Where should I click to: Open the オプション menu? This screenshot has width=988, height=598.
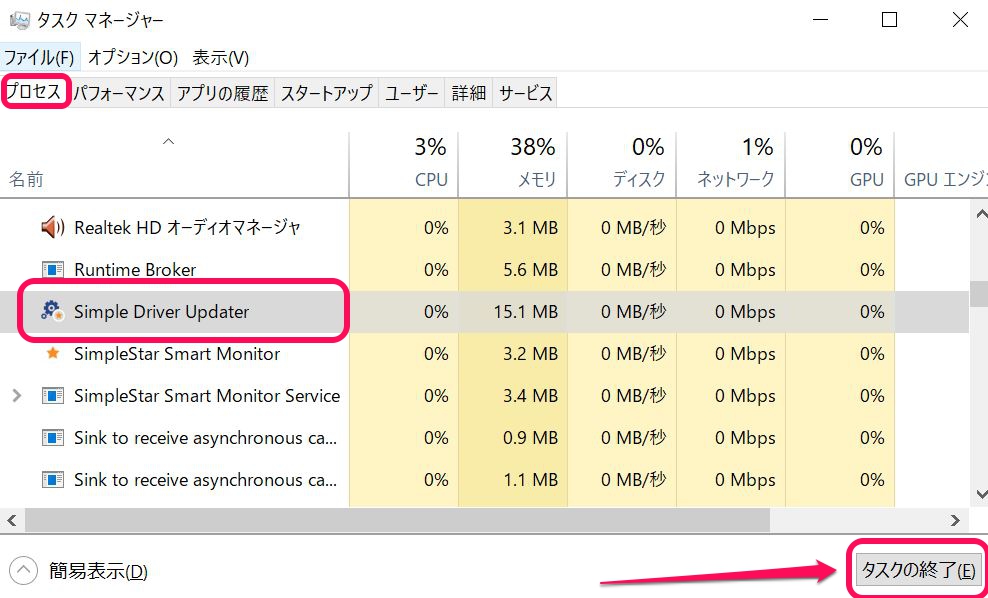point(133,57)
